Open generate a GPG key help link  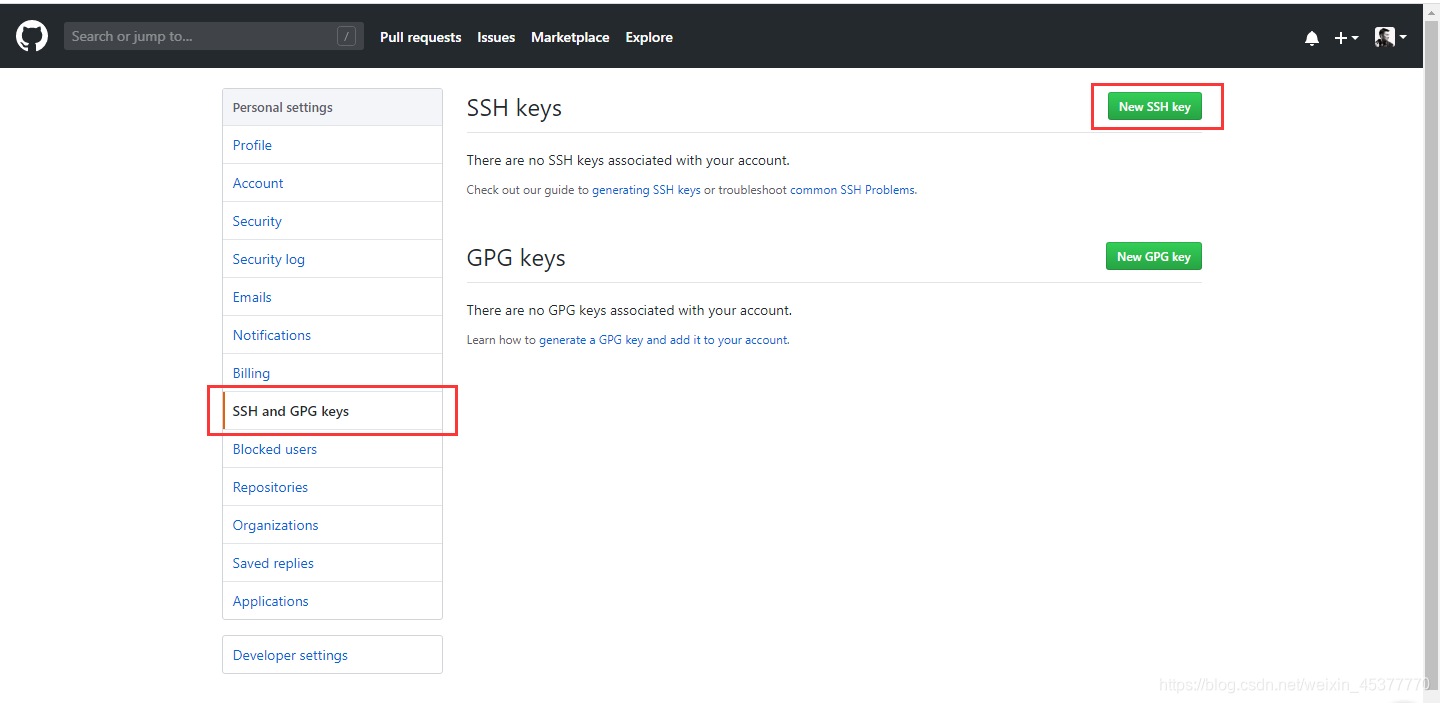664,340
